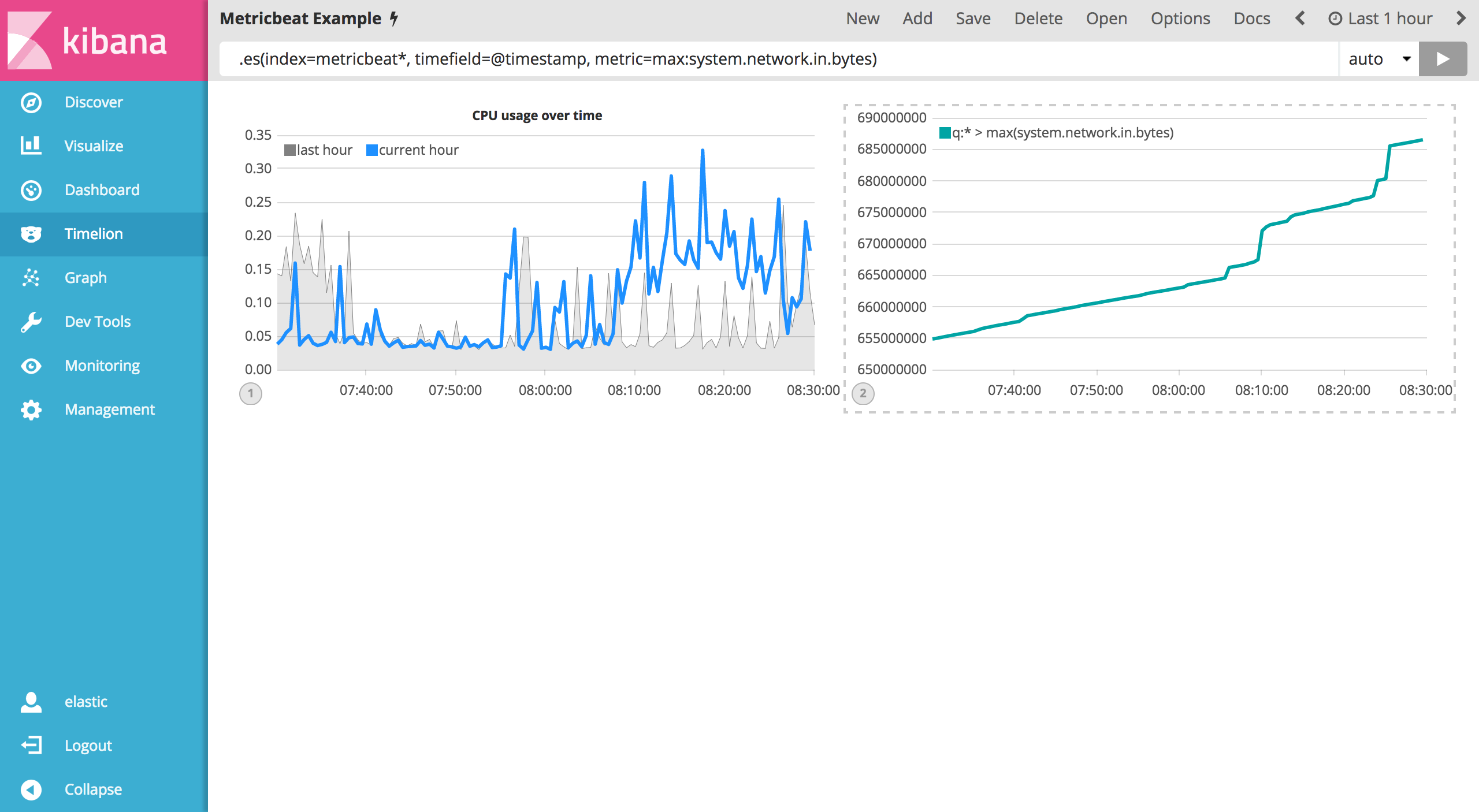The height and width of the screenshot is (812, 1479).
Task: Open the Last 1 hour time picker
Action: coord(1381,18)
